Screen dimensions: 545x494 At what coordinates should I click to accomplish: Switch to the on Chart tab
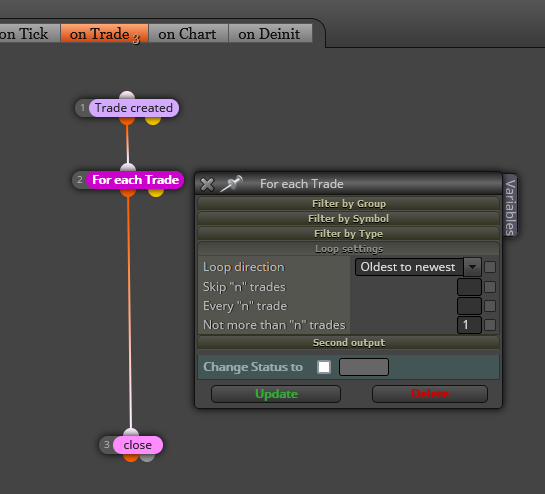click(x=188, y=34)
